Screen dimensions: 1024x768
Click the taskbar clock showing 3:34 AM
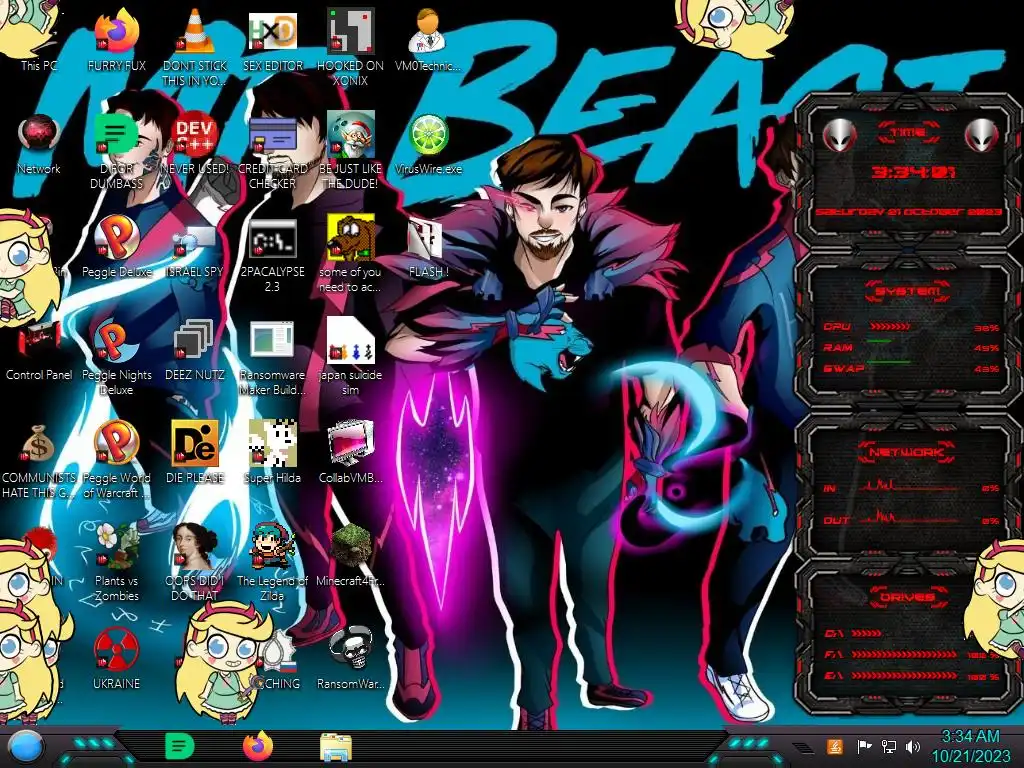[970, 746]
